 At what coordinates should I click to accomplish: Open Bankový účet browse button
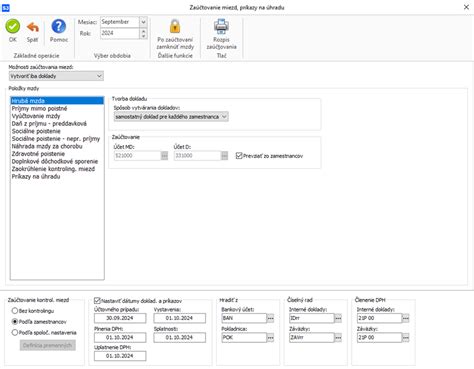[270, 318]
